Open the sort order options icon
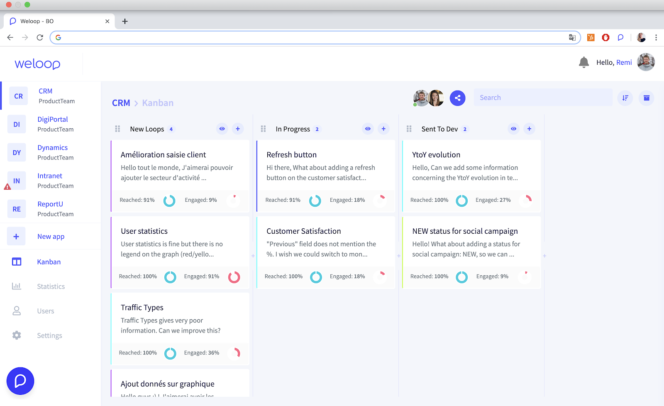664x406 pixels. click(x=625, y=98)
